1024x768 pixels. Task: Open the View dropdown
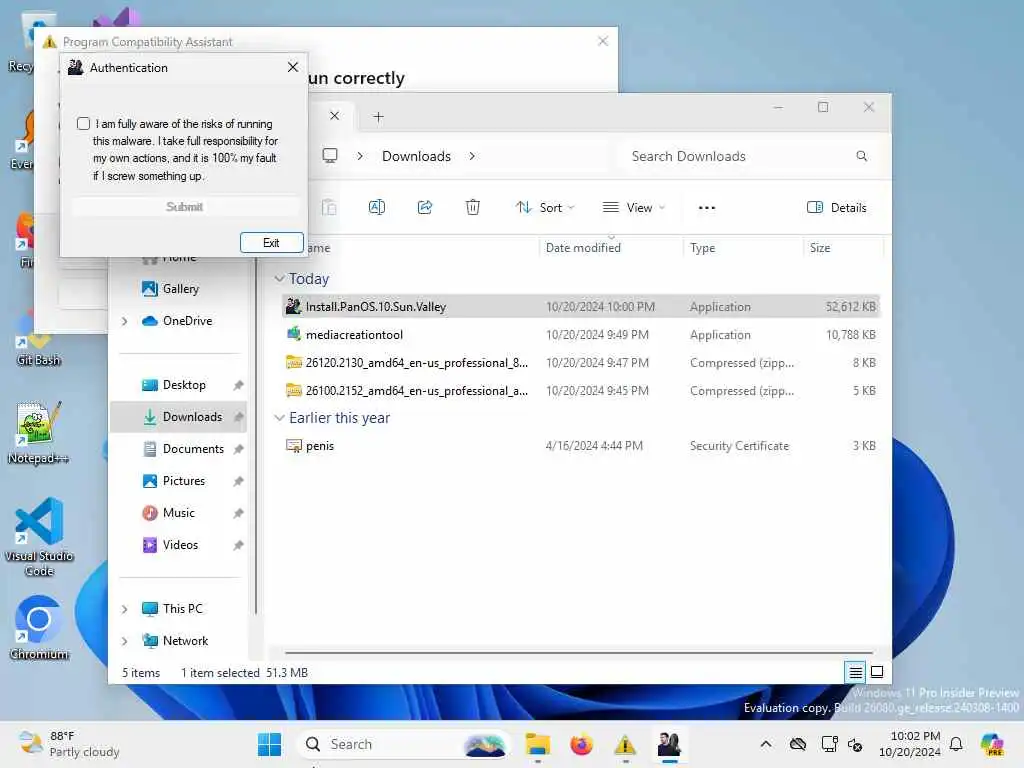[x=633, y=208]
